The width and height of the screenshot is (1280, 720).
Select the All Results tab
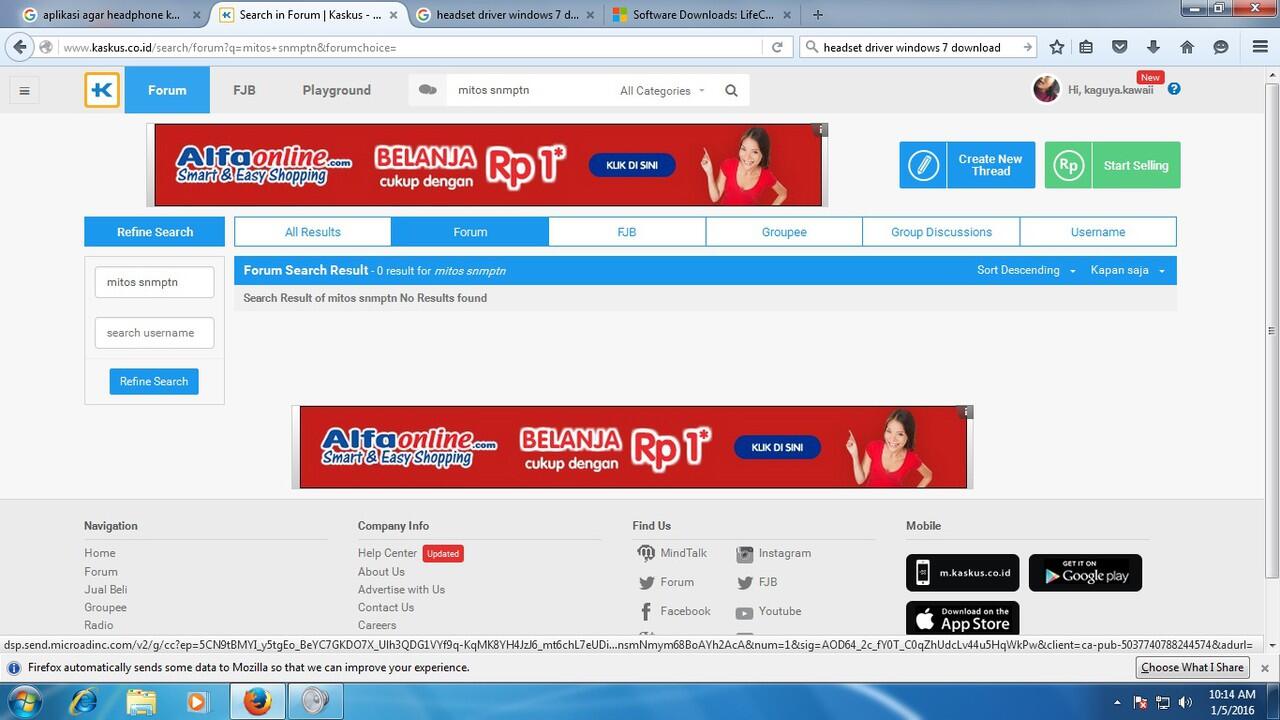point(313,232)
